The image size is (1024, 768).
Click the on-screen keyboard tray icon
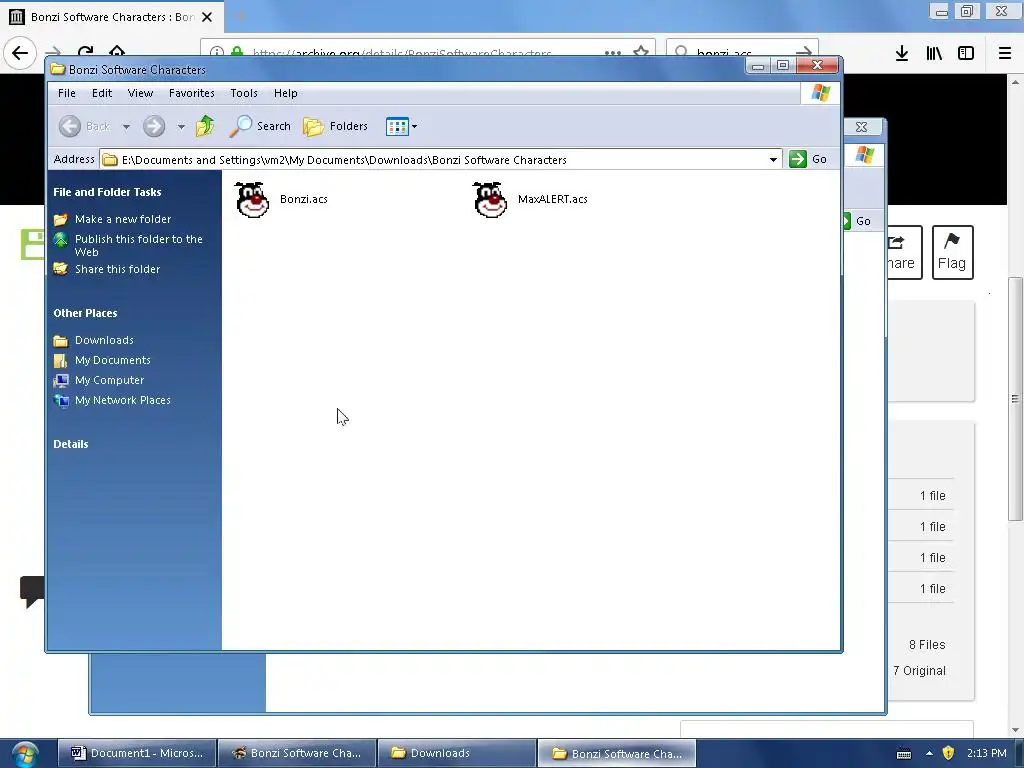tap(904, 754)
